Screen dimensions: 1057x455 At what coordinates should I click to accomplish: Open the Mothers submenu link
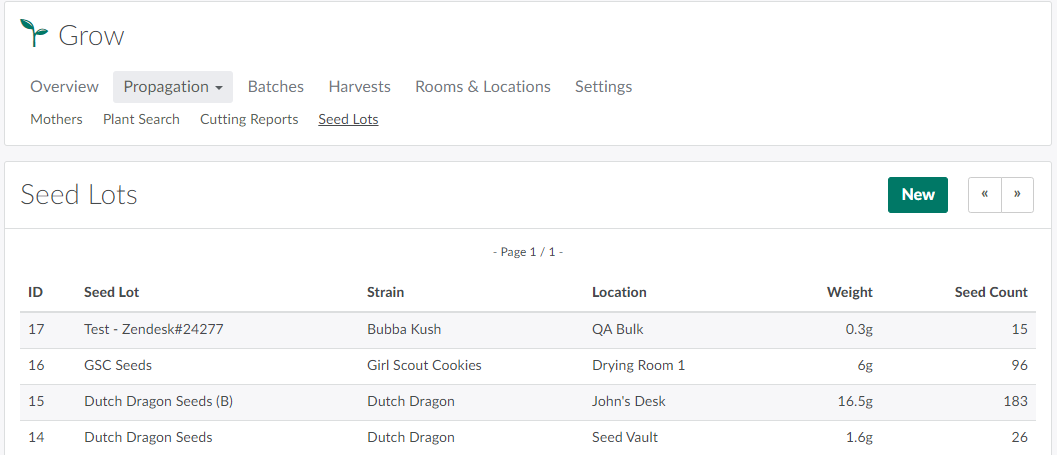56,119
